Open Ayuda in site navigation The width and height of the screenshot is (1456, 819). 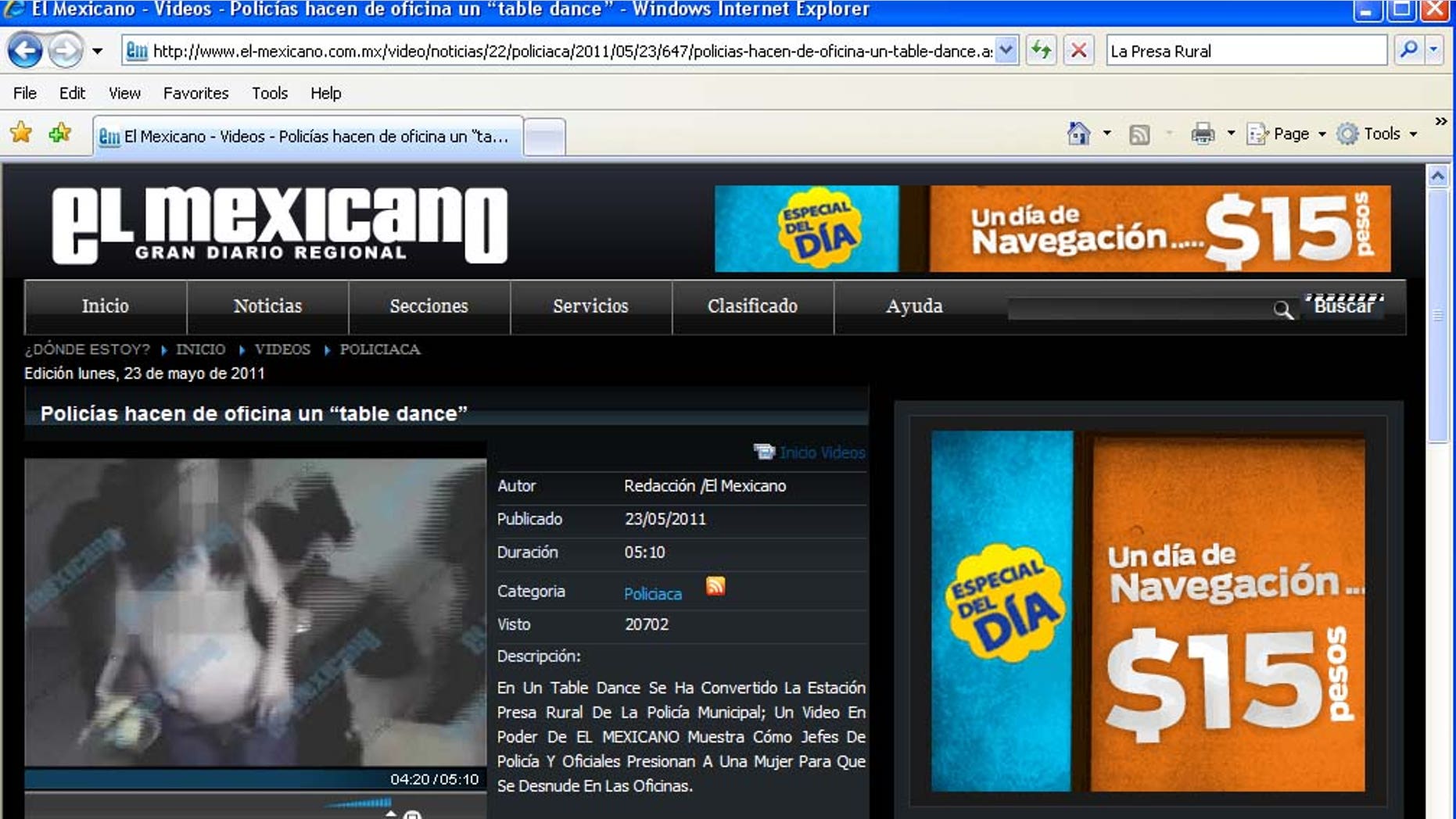coord(914,306)
